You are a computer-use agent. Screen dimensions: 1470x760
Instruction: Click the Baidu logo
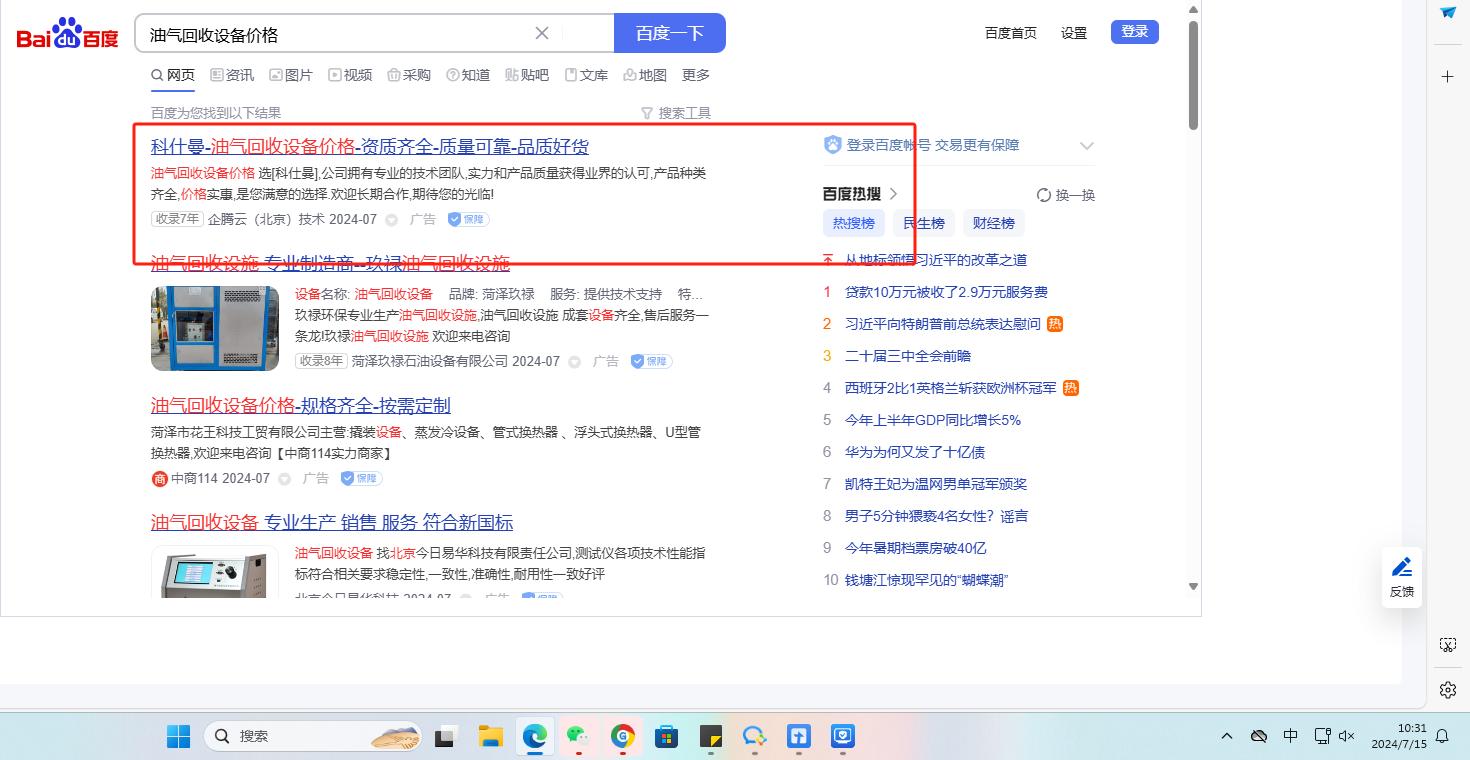tap(67, 34)
